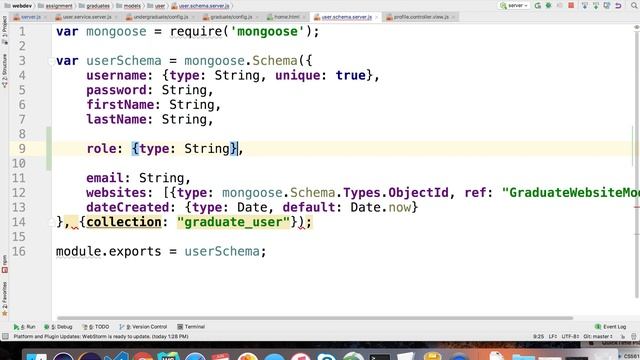Click the horizontal editor scrollbar

point(315,318)
